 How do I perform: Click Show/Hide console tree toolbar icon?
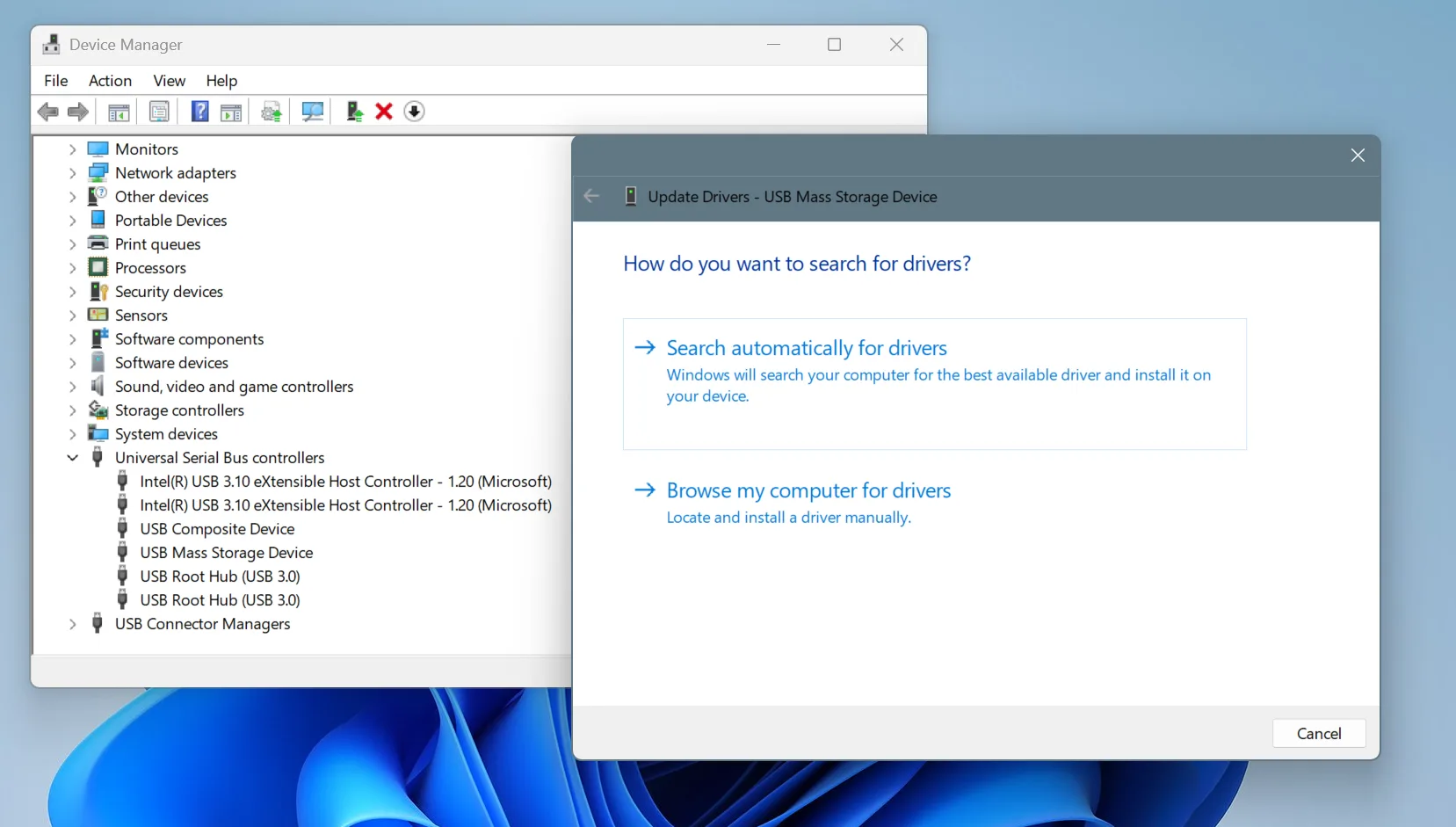119,112
